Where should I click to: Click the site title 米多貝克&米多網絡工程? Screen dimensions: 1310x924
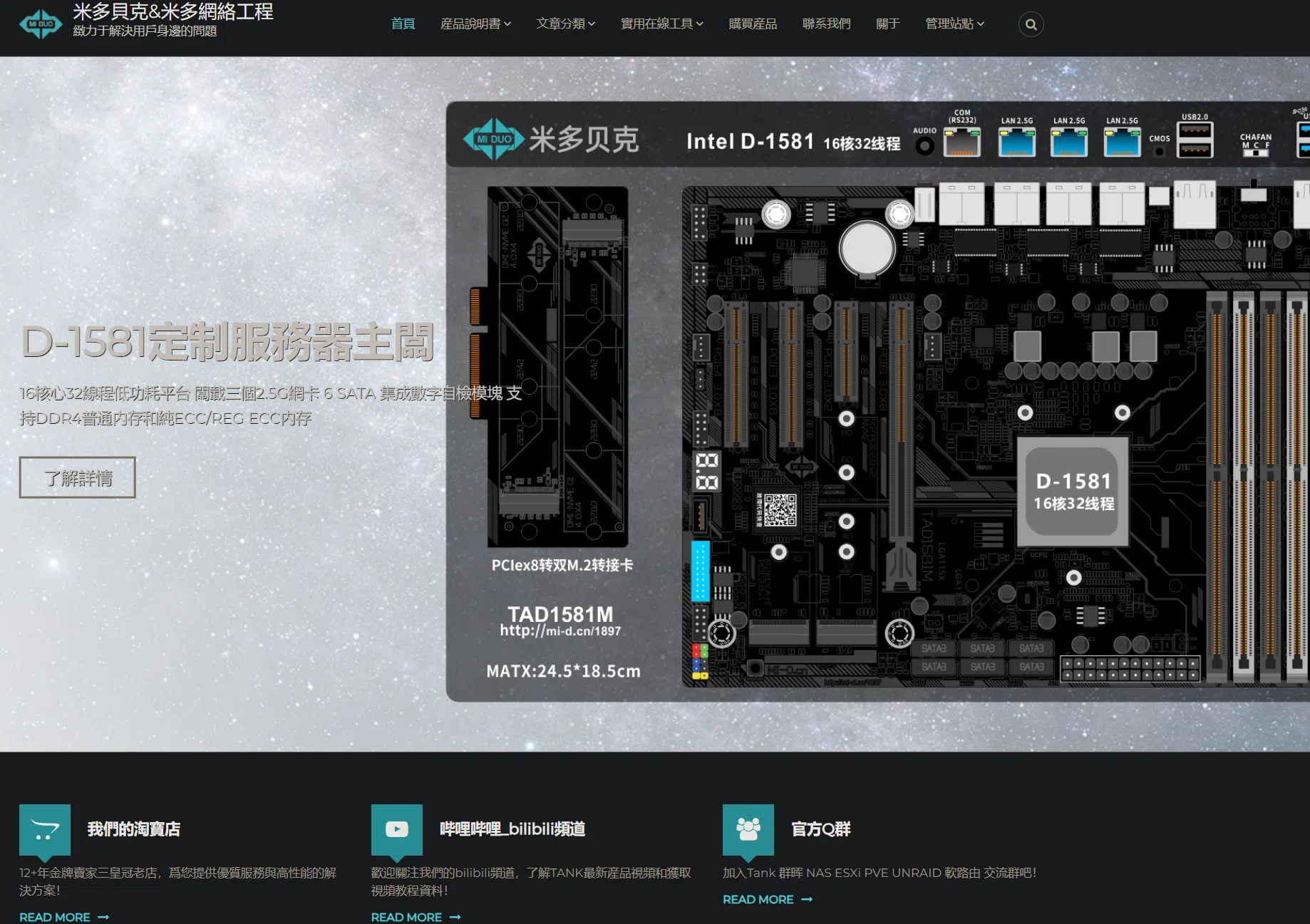pos(173,11)
